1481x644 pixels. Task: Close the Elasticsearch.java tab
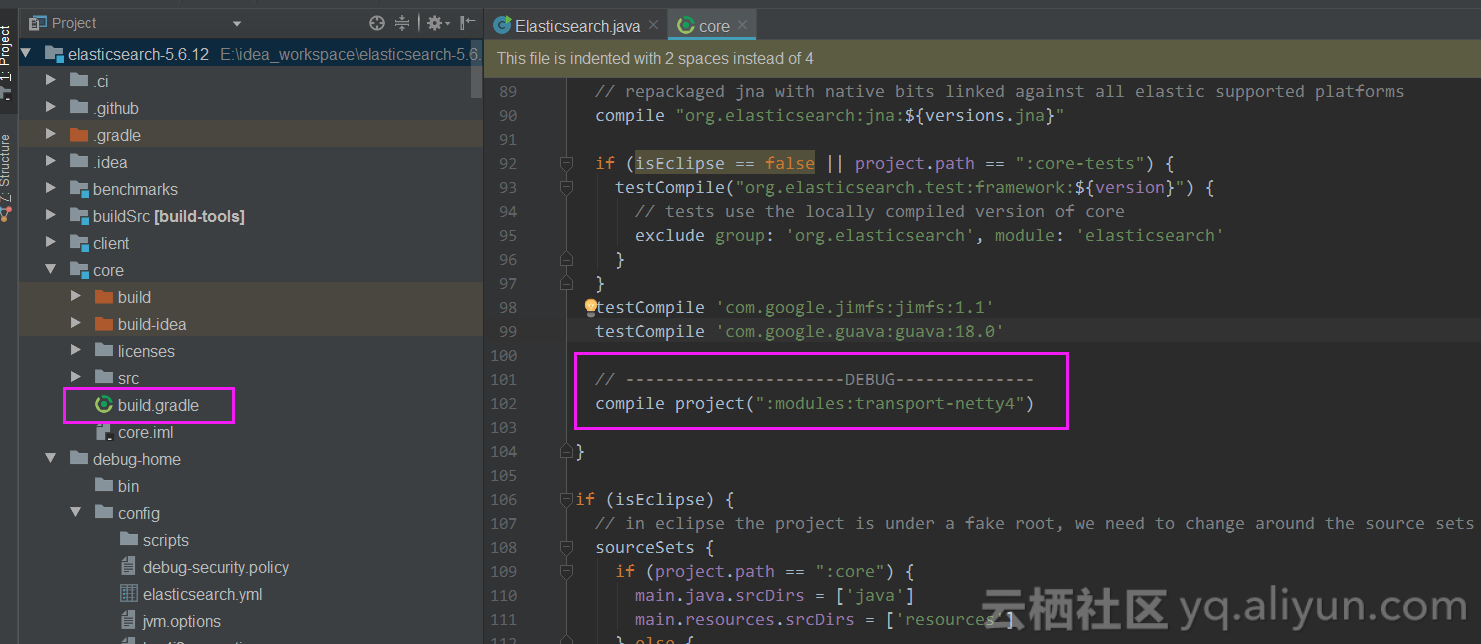653,26
